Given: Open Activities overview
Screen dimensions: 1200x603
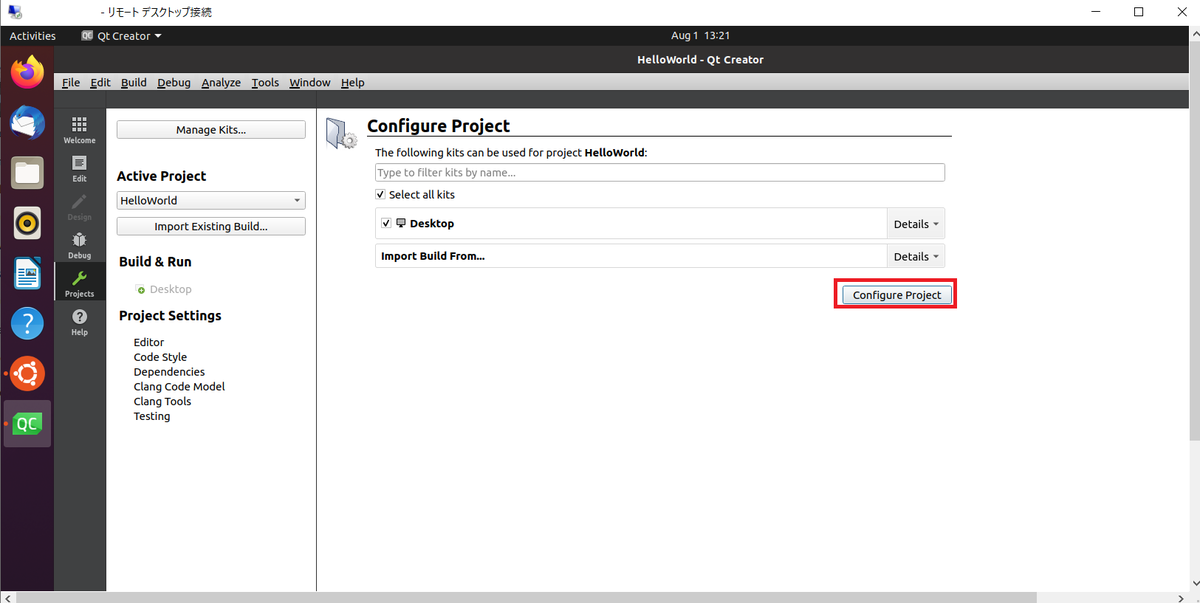Looking at the screenshot, I should coord(33,36).
